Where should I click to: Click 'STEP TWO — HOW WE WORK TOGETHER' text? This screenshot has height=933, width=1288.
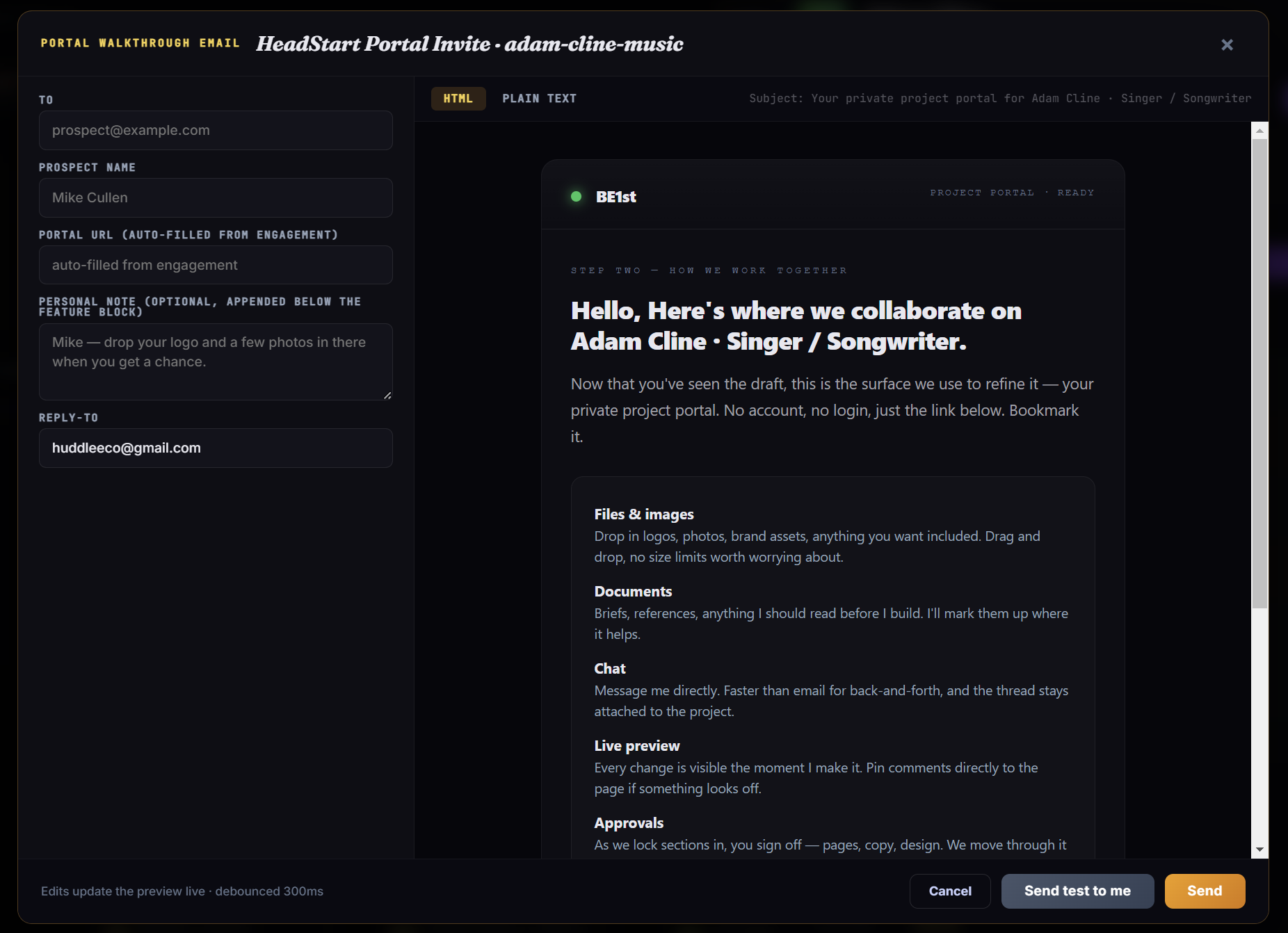click(709, 270)
